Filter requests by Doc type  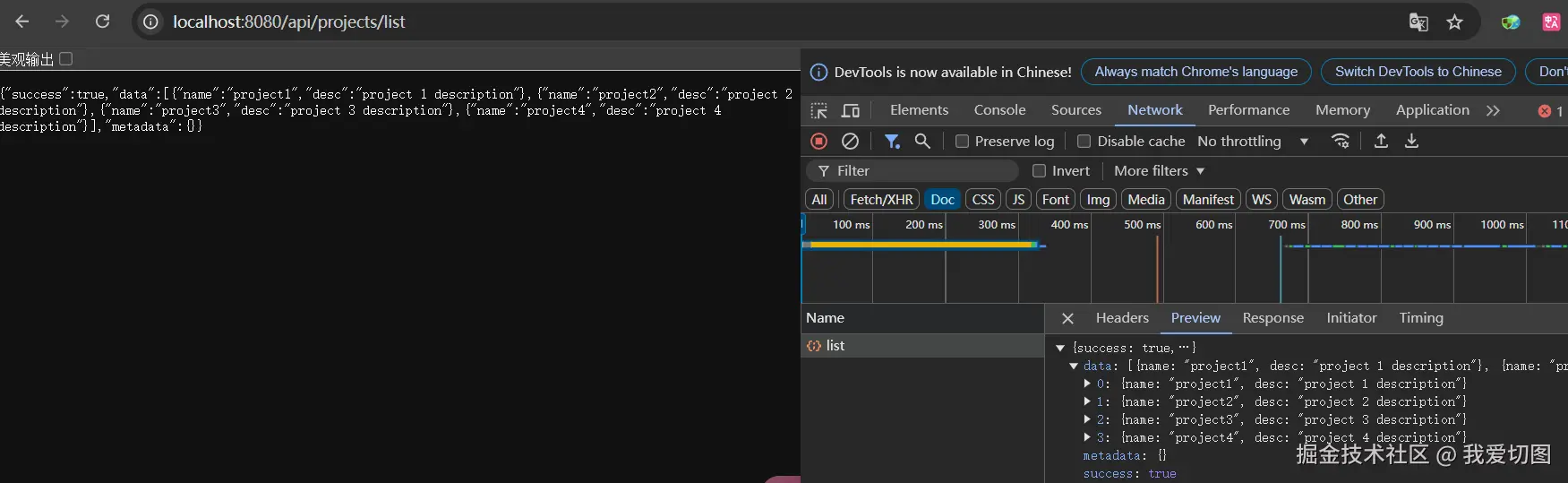pyautogui.click(x=942, y=200)
